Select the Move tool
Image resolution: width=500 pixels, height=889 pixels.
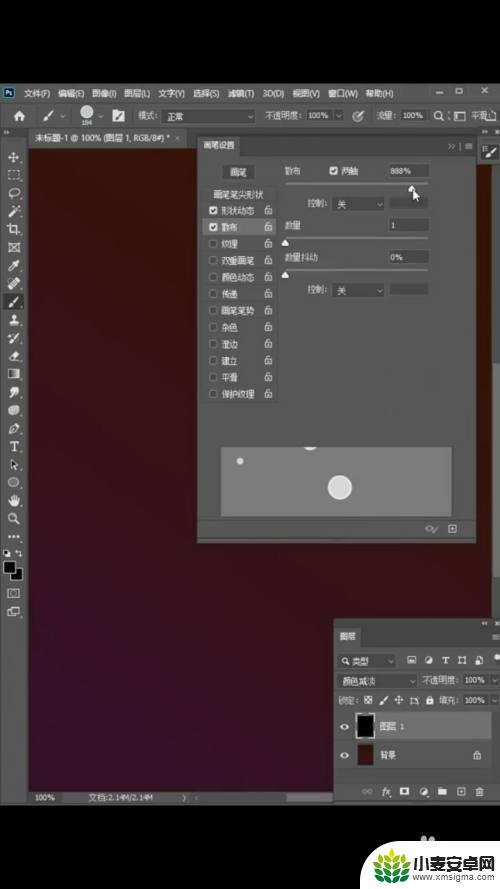(x=14, y=157)
